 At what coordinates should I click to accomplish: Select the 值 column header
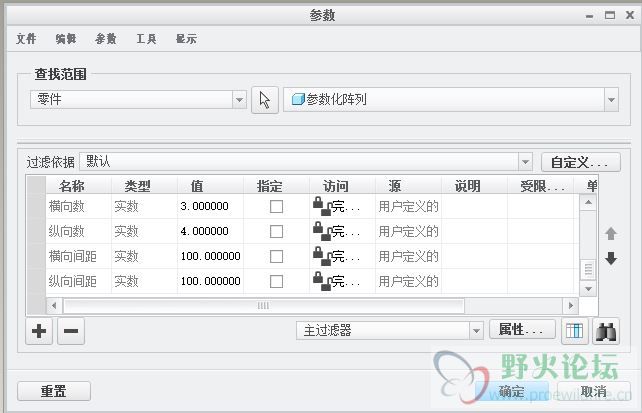(x=210, y=186)
